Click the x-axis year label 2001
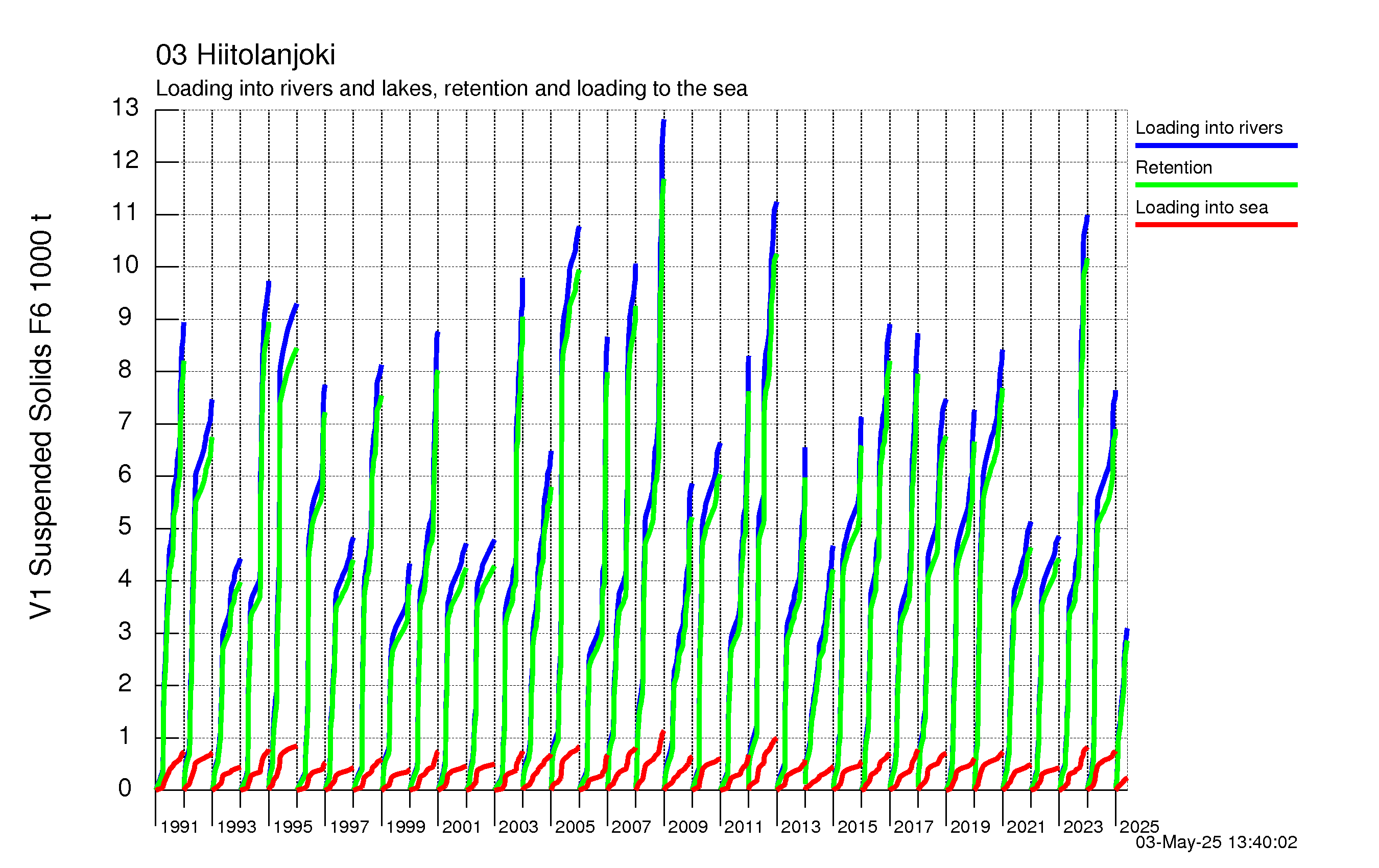1379x868 pixels. point(462,827)
